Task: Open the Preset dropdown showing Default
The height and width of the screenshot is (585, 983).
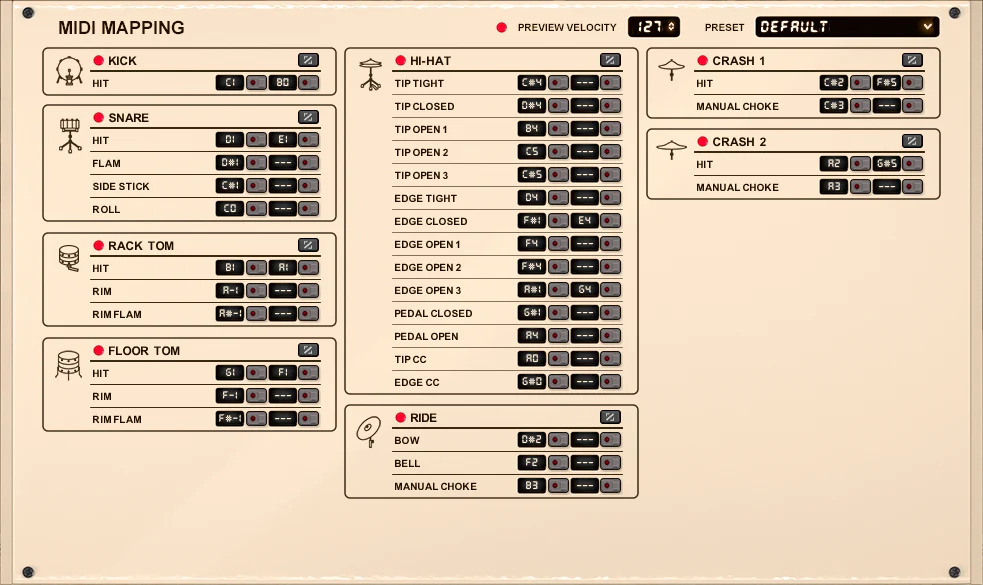Action: pyautogui.click(x=847, y=27)
